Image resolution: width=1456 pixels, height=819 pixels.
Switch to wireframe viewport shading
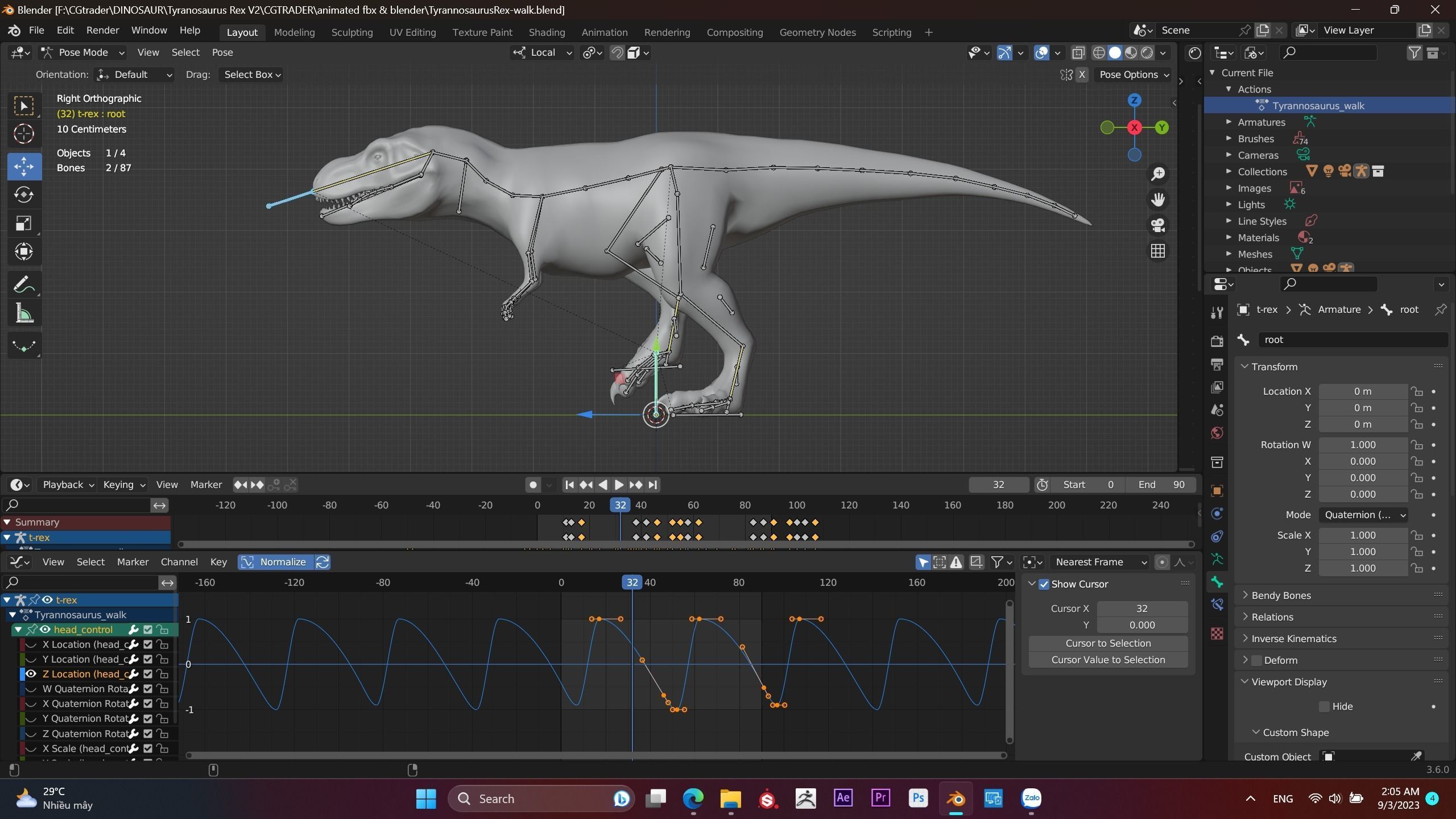point(1099,53)
